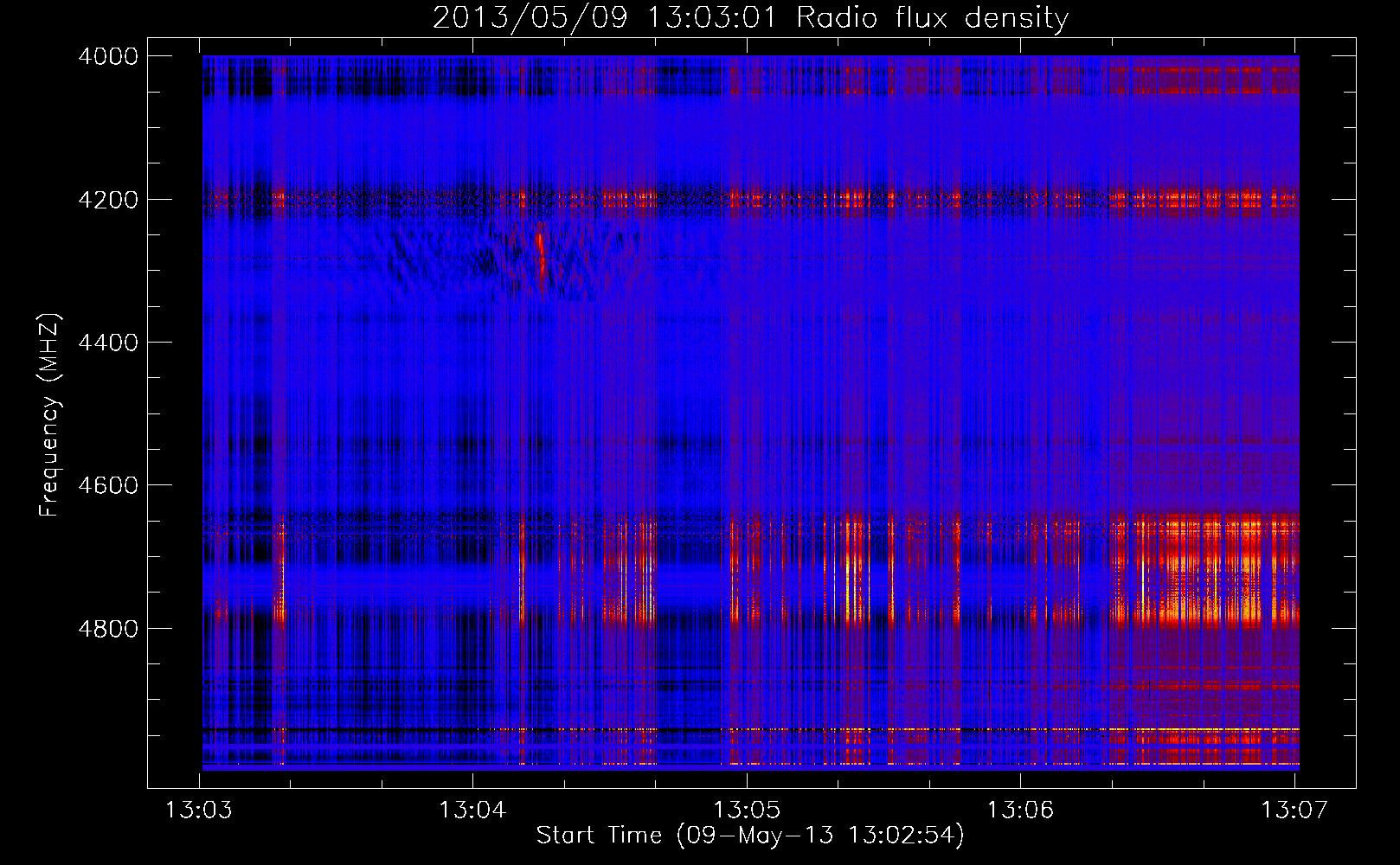1400x865 pixels.
Task: Select the 4600 frequency tick label
Action: click(108, 485)
